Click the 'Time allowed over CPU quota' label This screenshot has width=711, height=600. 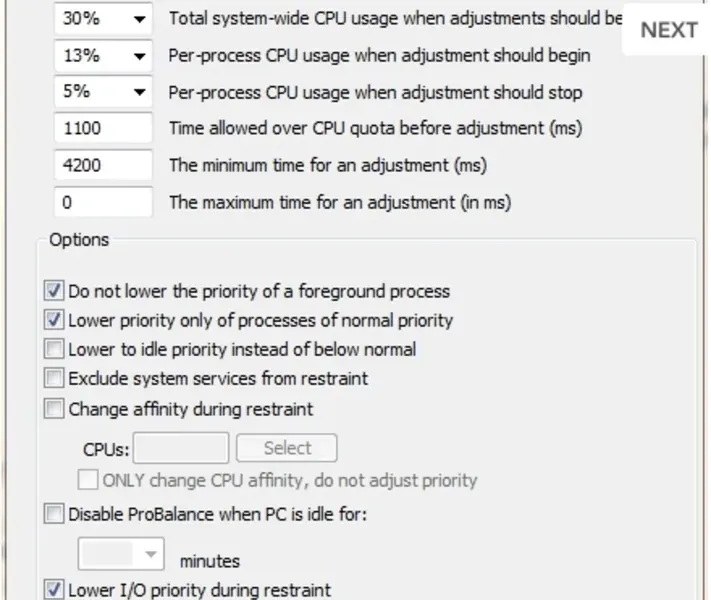(x=375, y=129)
